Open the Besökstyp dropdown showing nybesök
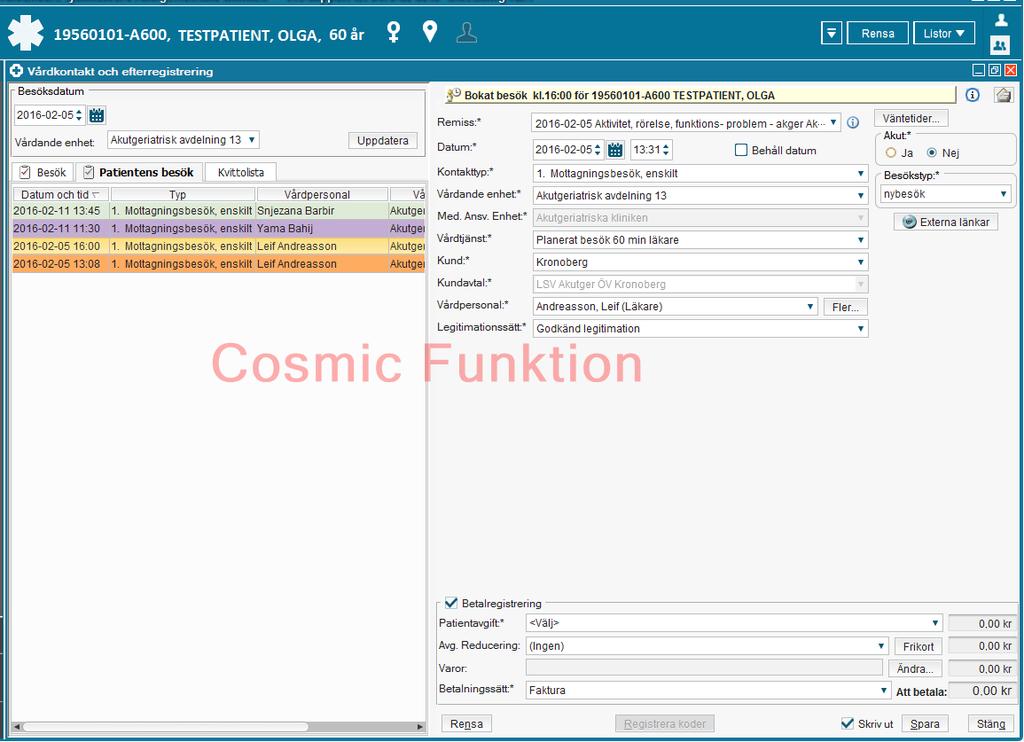1024x742 pixels. point(945,194)
